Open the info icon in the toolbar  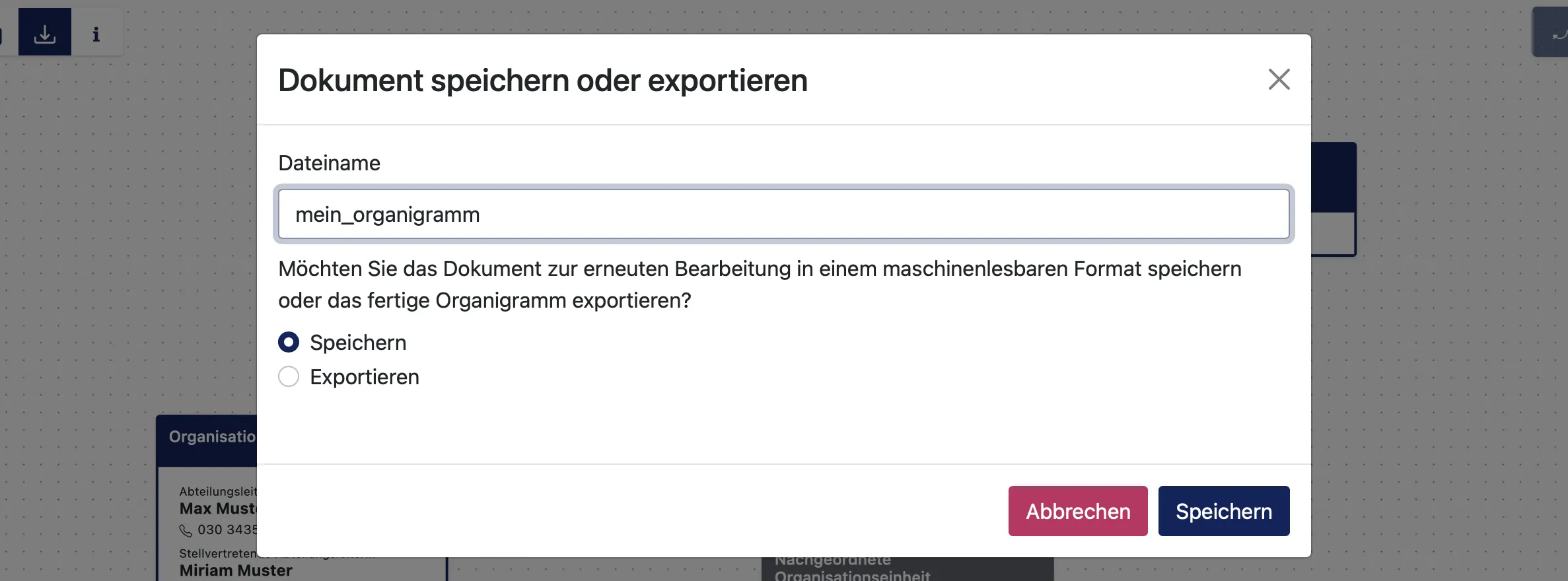[96, 34]
